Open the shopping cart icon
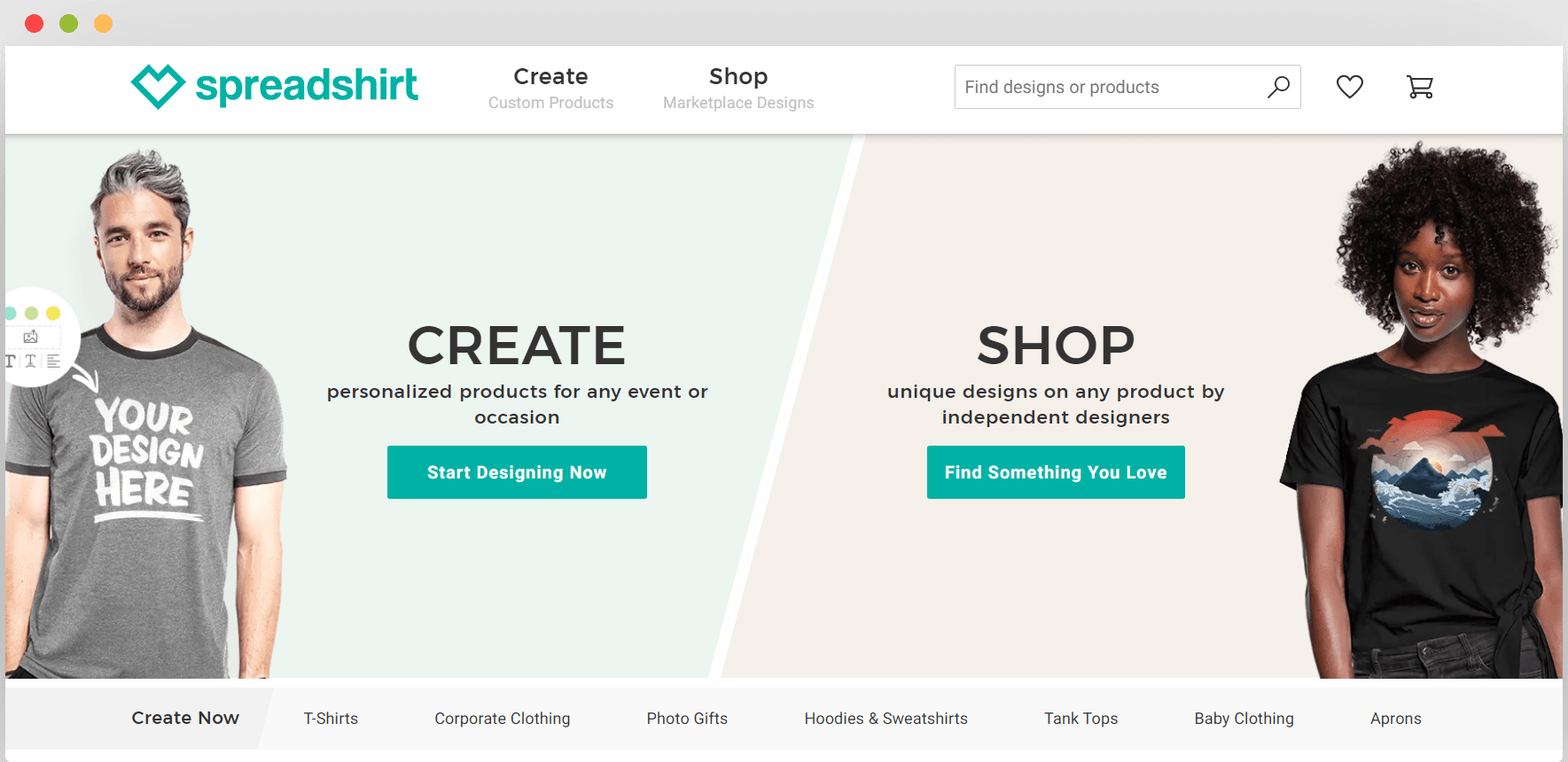Image resolution: width=1568 pixels, height=762 pixels. [1420, 87]
